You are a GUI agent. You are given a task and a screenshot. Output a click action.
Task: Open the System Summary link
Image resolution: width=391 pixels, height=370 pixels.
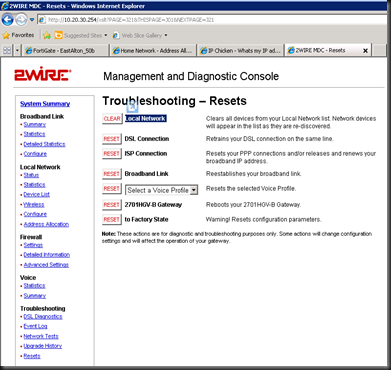pyautogui.click(x=45, y=104)
